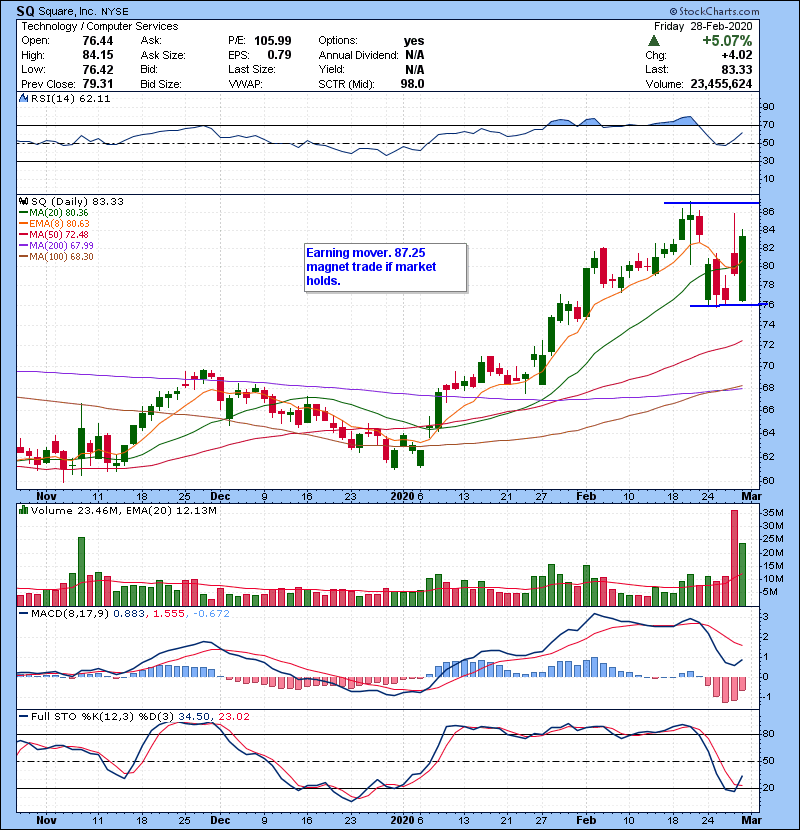Click the Volume 23.46M, EMA(20) 12.13M label
Image resolution: width=800 pixels, height=830 pixels.
pos(123,511)
